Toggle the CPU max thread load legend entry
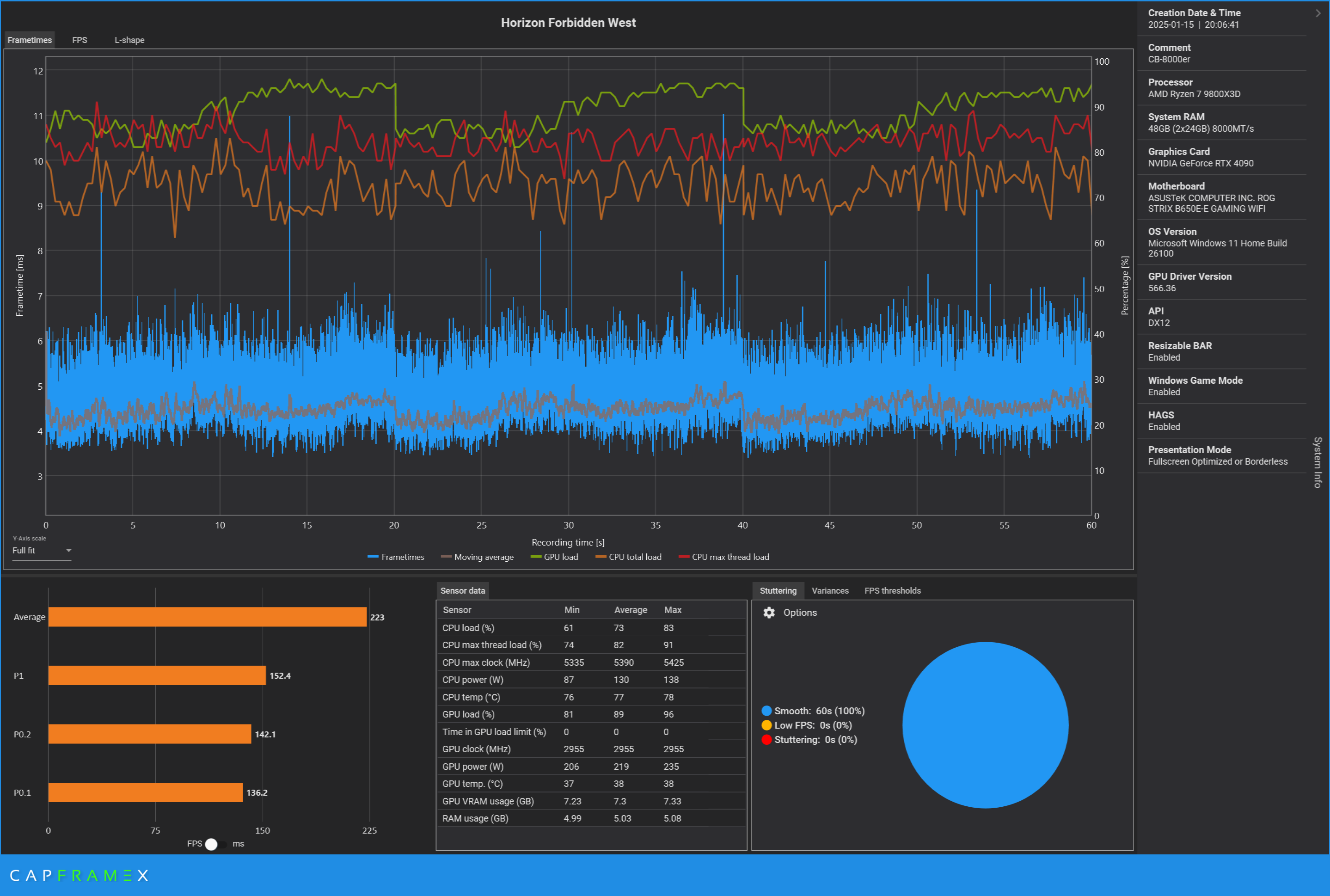 [x=724, y=557]
